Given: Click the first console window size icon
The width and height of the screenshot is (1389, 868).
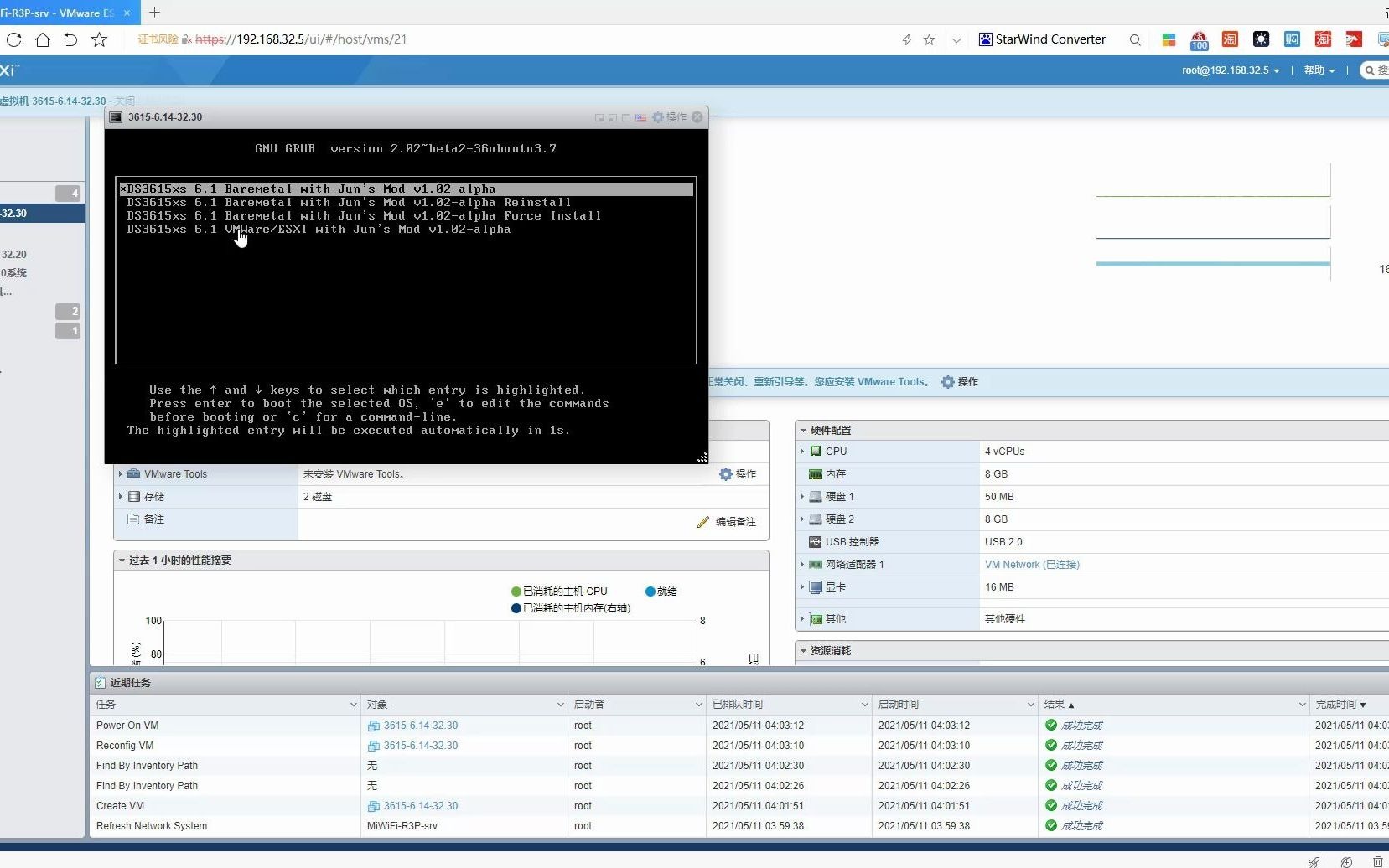Looking at the screenshot, I should 599,117.
